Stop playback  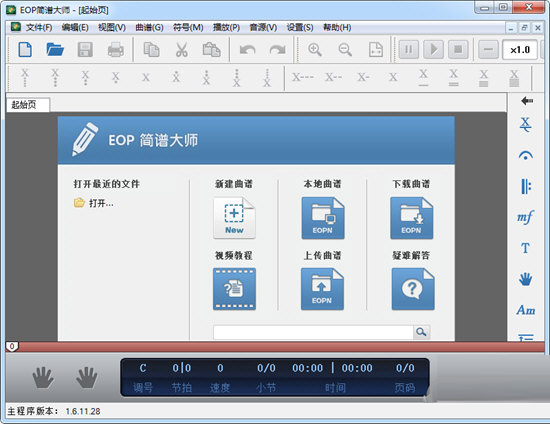coord(458,49)
